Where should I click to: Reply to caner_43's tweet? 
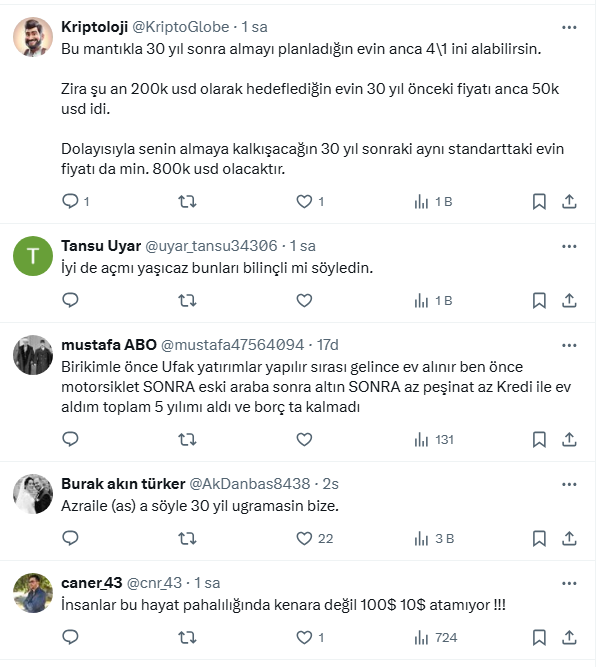pyautogui.click(x=70, y=637)
